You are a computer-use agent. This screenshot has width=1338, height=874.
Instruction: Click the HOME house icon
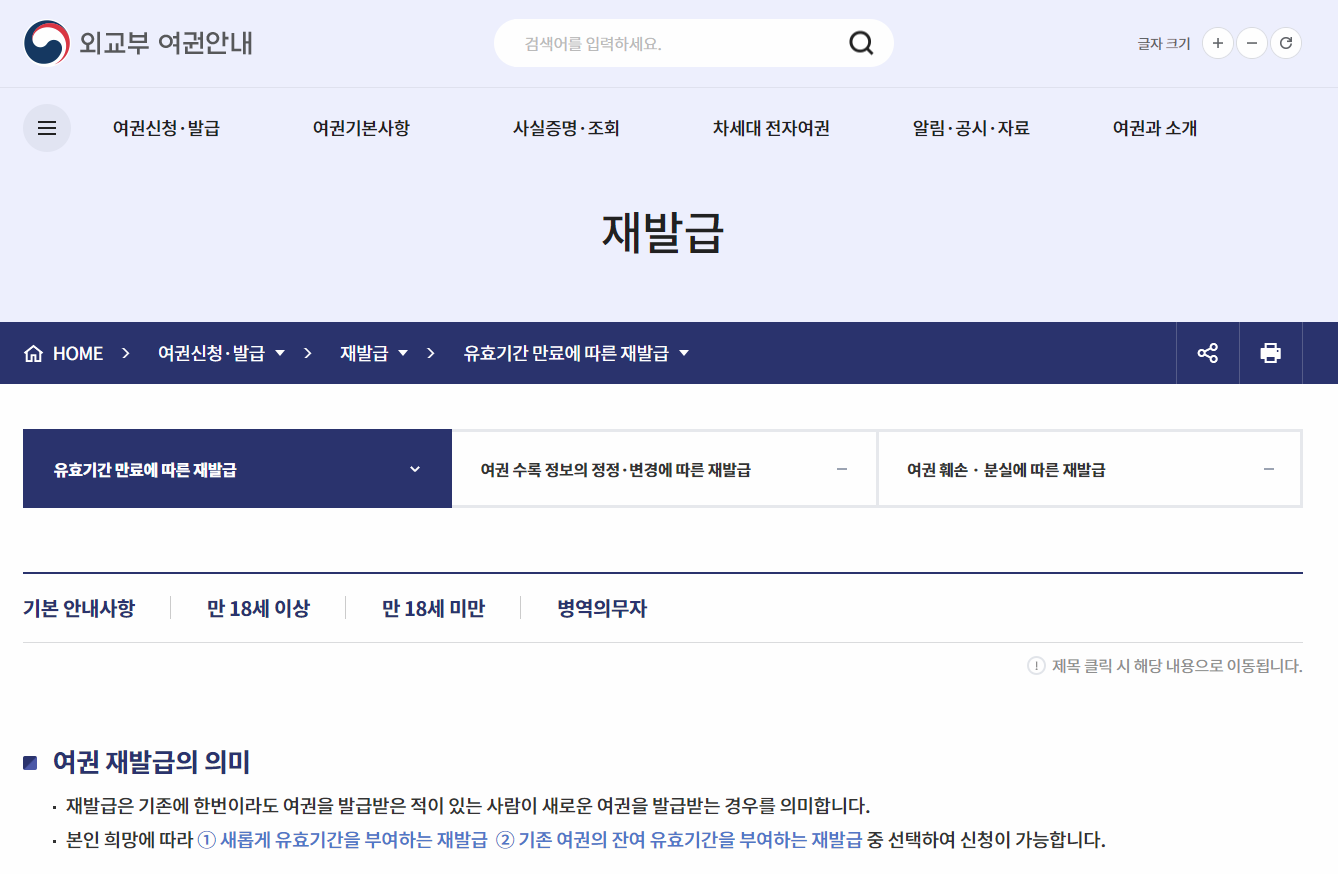[35, 352]
